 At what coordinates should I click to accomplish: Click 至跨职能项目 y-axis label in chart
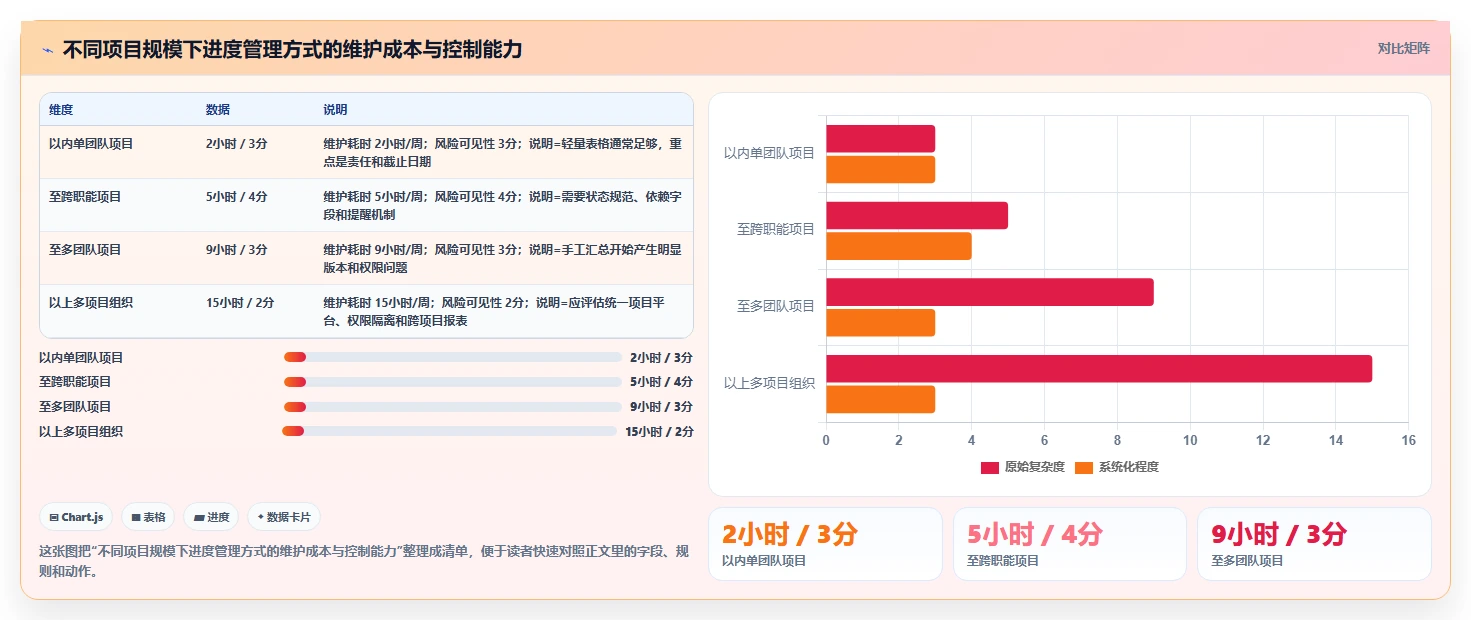776,229
